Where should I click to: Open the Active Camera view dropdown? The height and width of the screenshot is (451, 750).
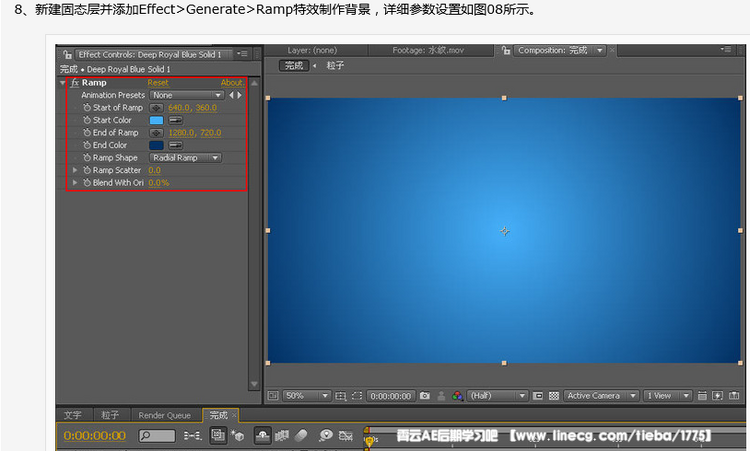[x=601, y=396]
